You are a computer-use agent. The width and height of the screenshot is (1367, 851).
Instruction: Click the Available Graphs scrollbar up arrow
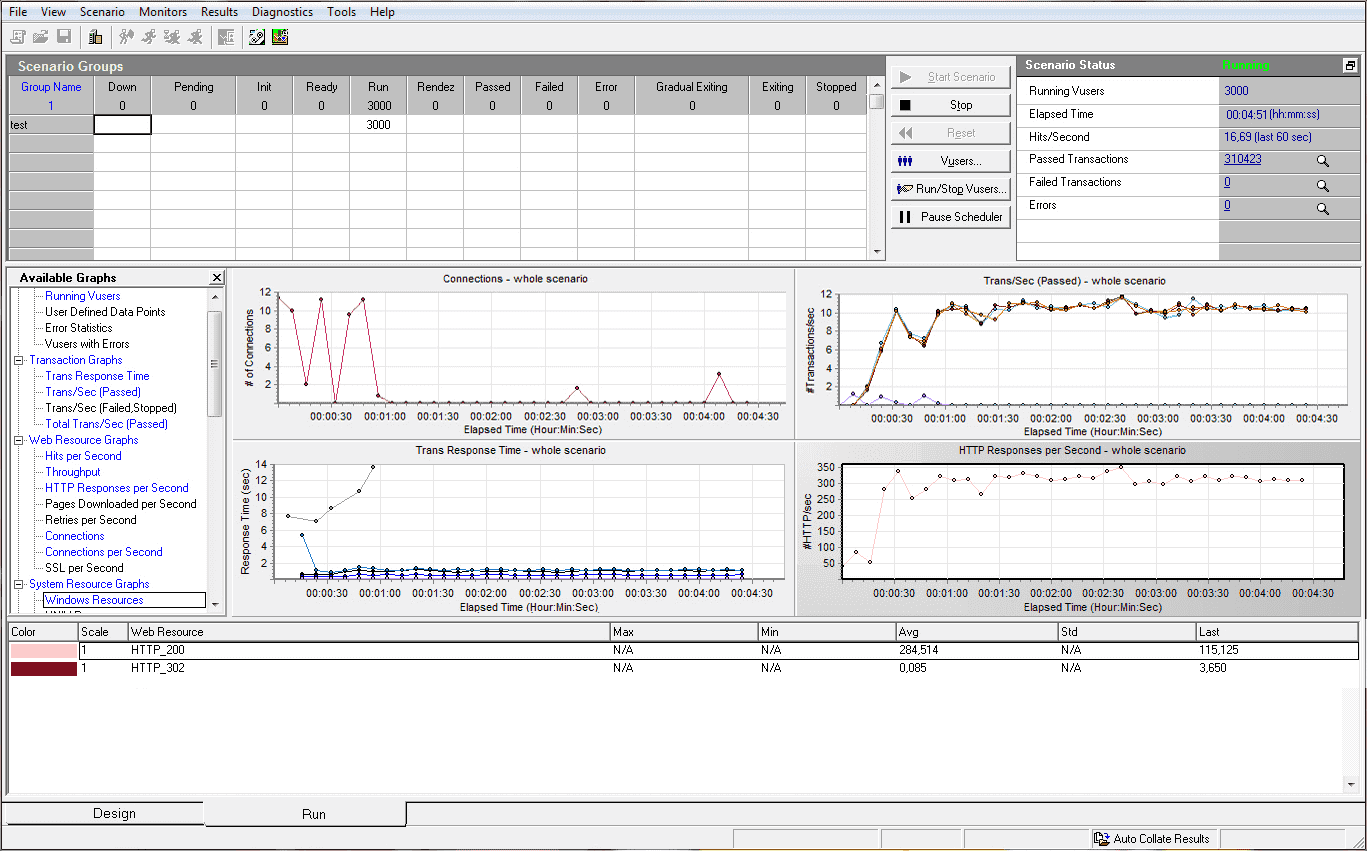[x=215, y=297]
